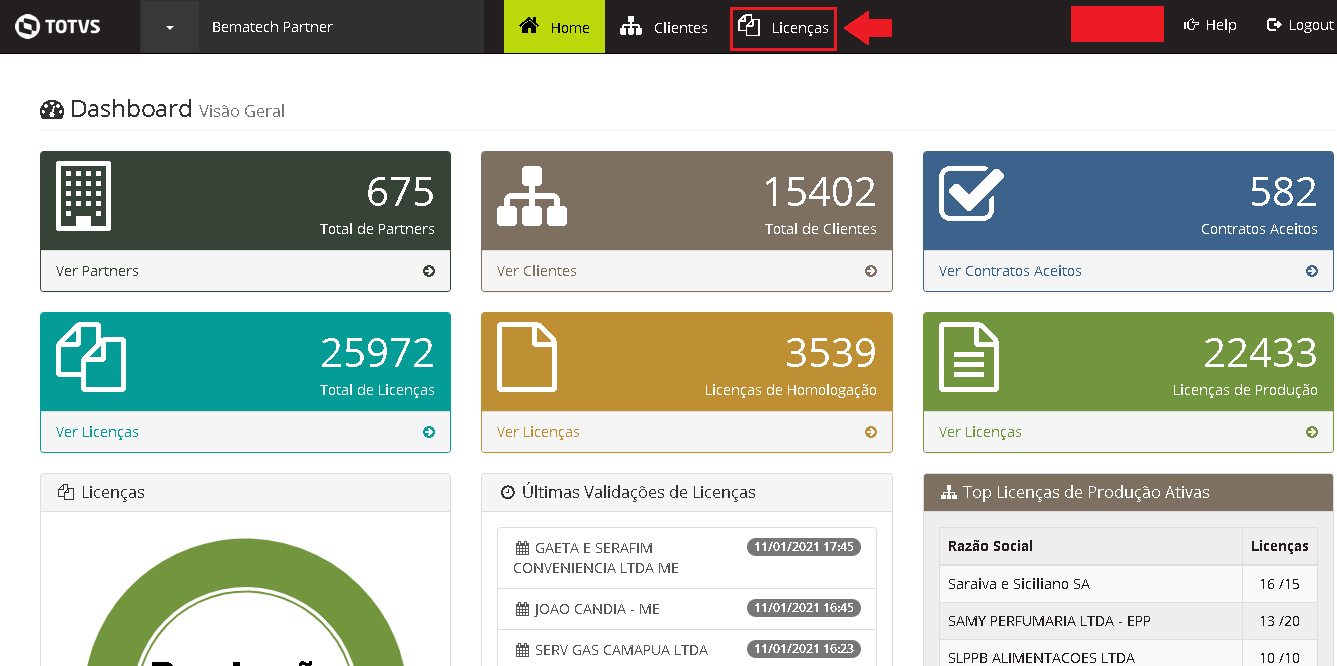Click the checkmark icon on Contratos card
The width and height of the screenshot is (1337, 666).
pos(971,193)
